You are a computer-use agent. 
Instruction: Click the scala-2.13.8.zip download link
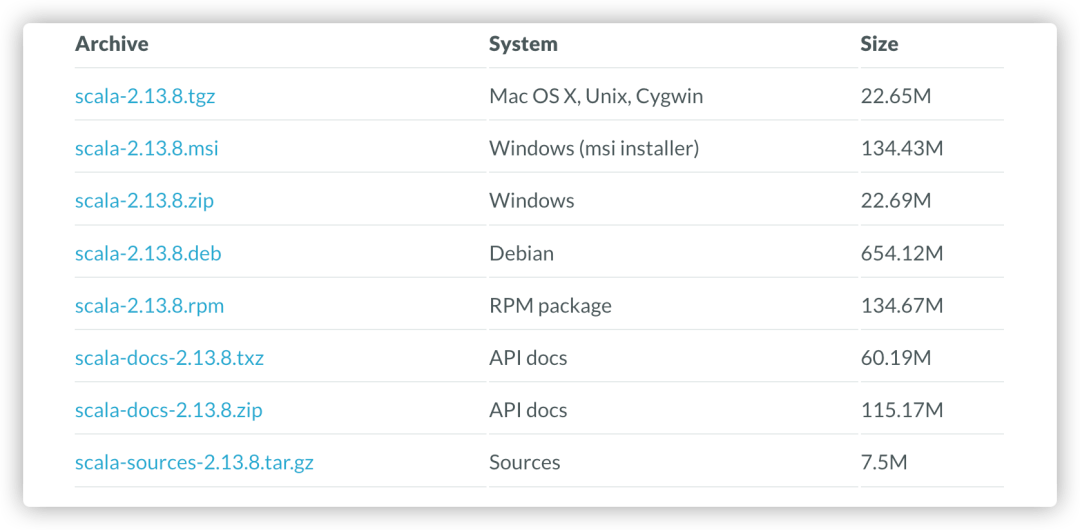pyautogui.click(x=144, y=201)
